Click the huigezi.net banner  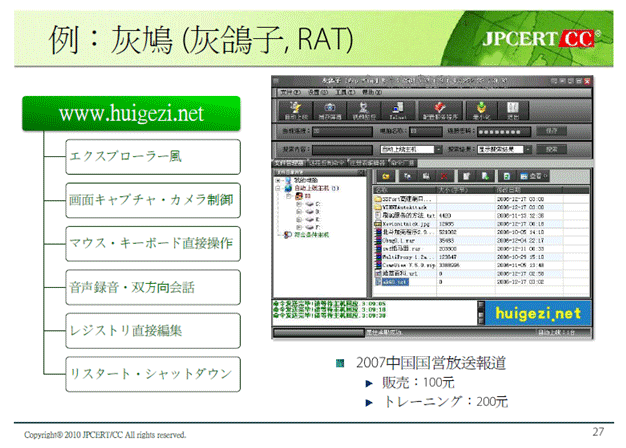point(537,313)
